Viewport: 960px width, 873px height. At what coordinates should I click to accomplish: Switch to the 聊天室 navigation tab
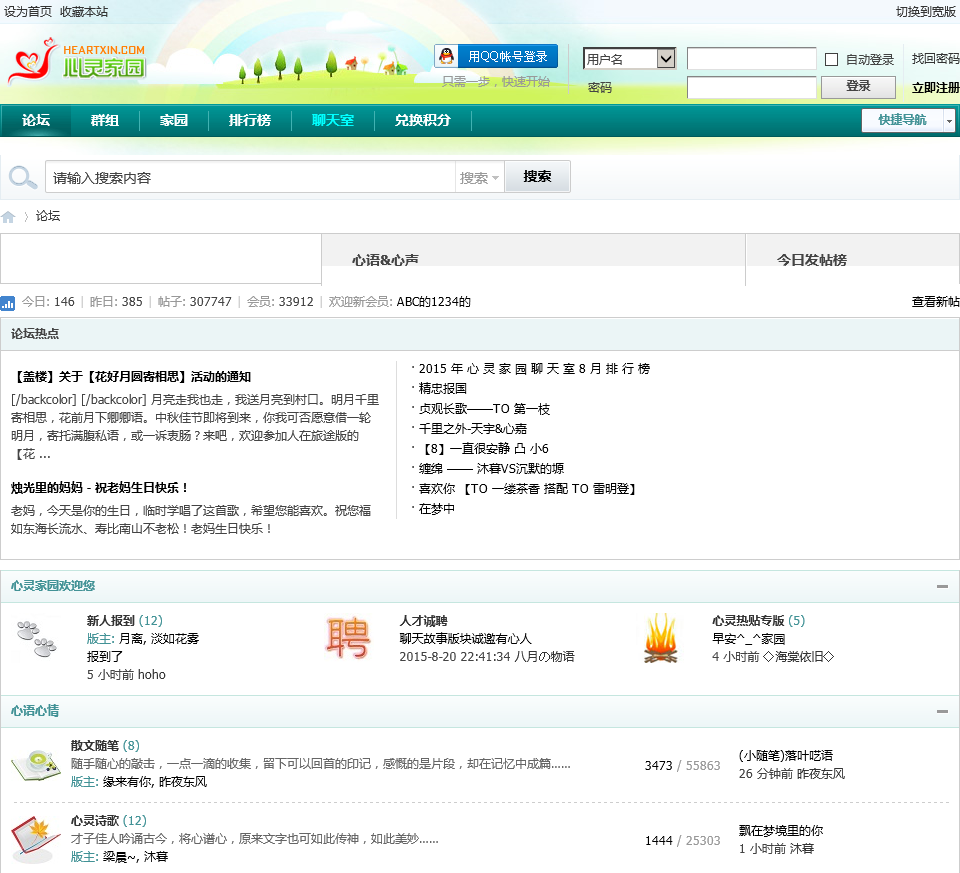[332, 120]
